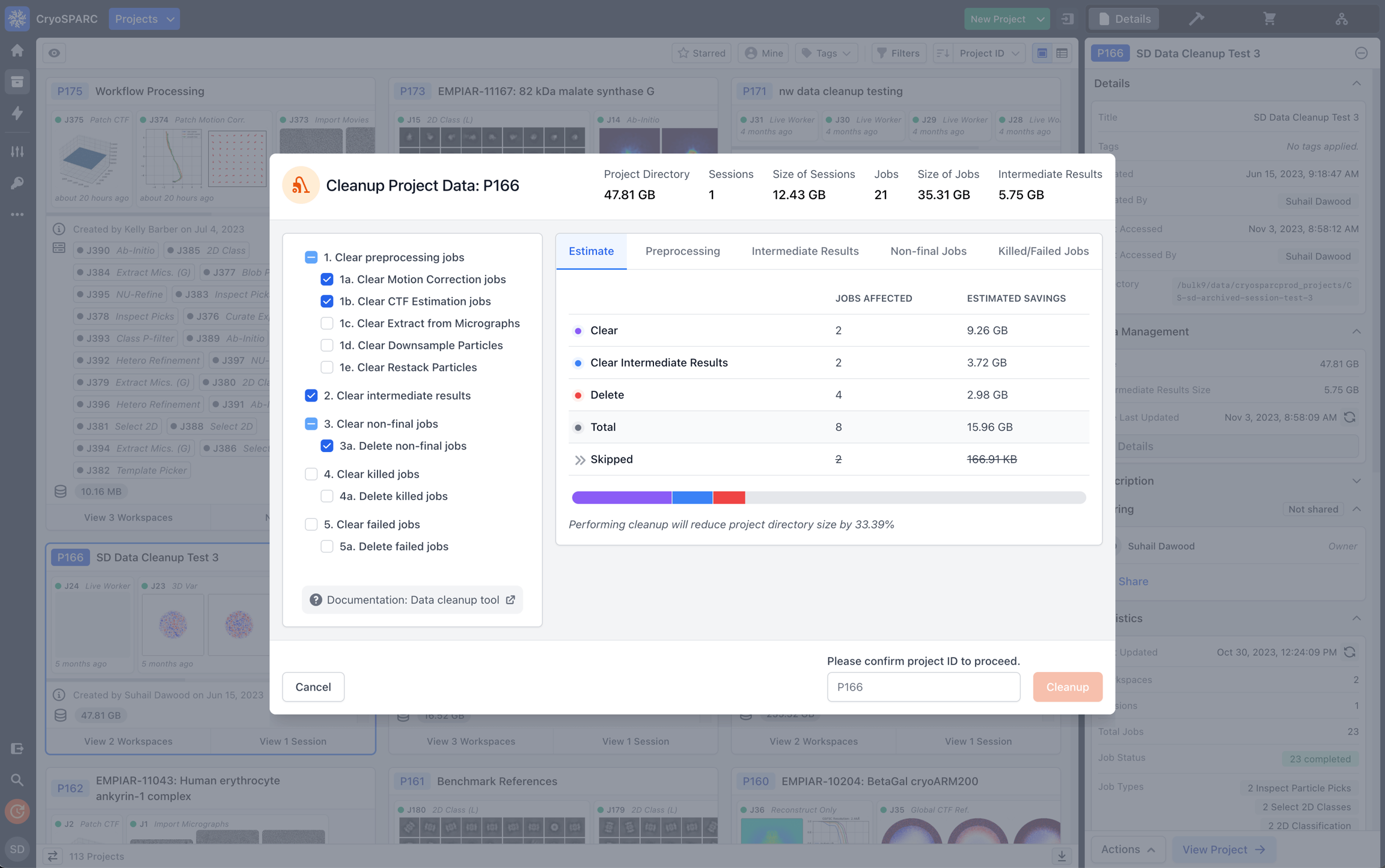Switch to table view layout icon
Viewport: 1385px width, 868px height.
(1062, 53)
